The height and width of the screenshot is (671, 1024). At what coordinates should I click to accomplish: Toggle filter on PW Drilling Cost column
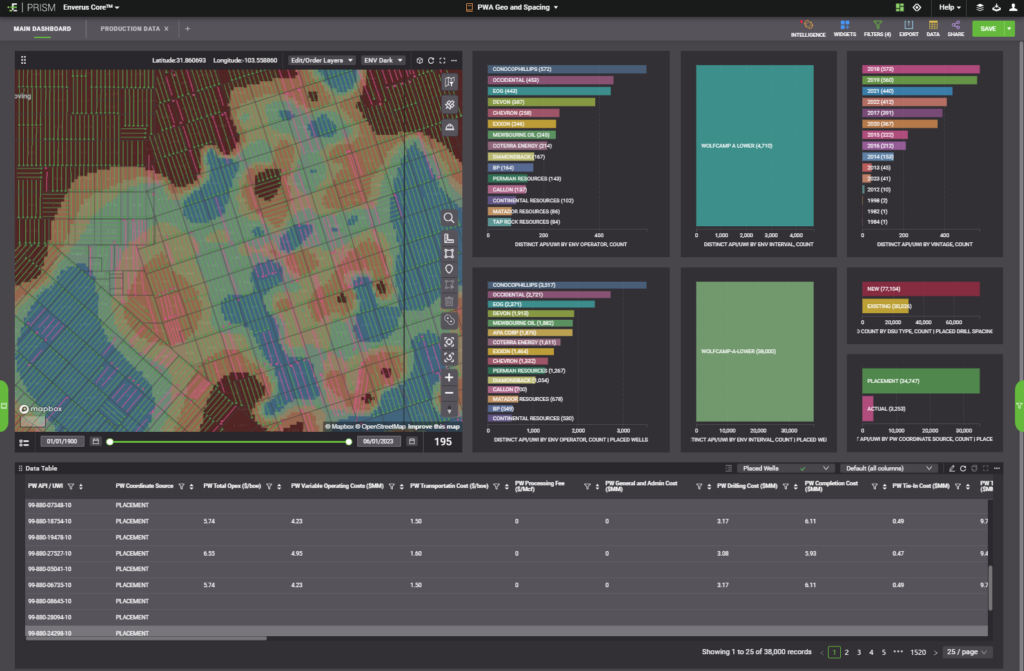click(783, 486)
